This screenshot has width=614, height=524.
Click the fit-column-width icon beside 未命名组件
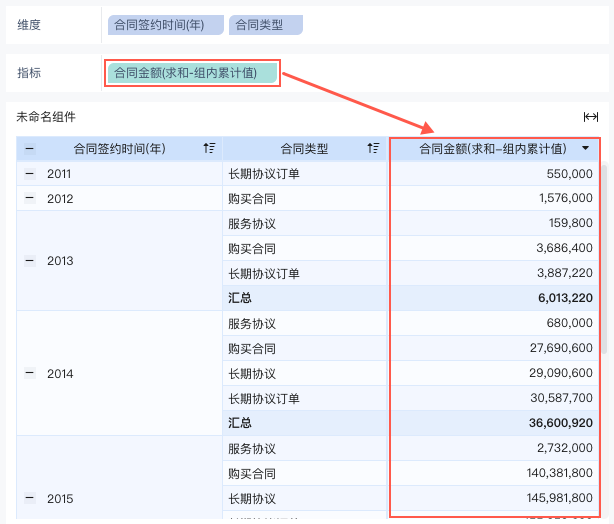[591, 117]
